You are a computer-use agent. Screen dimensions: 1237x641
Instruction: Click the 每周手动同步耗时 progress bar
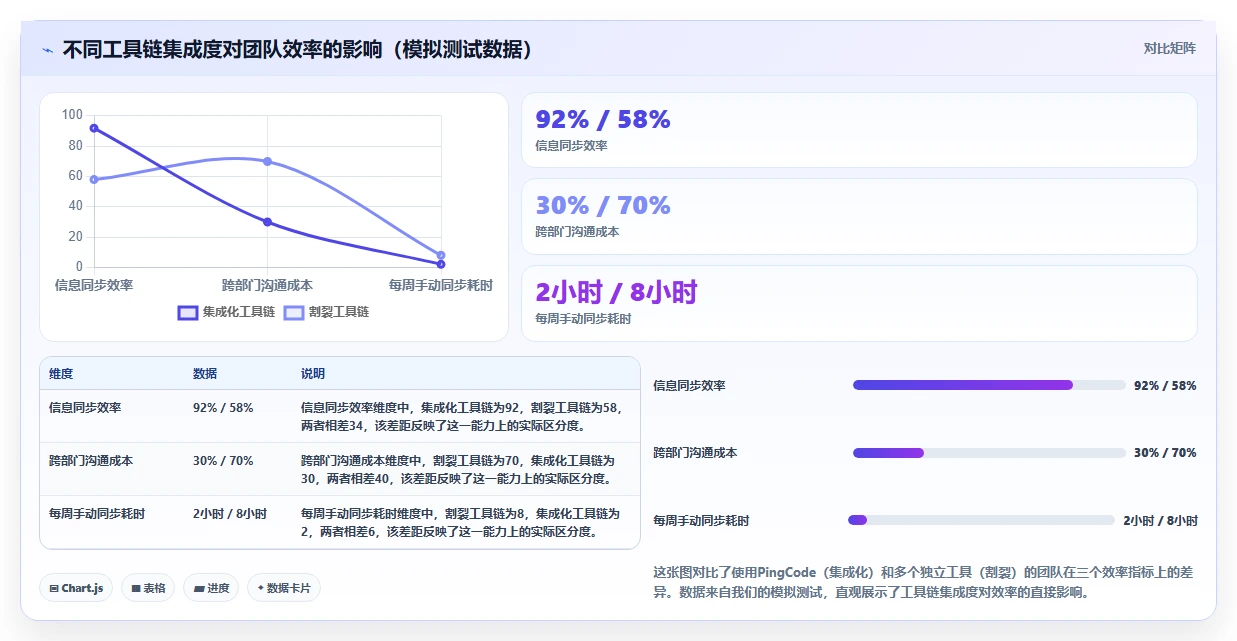click(x=981, y=520)
